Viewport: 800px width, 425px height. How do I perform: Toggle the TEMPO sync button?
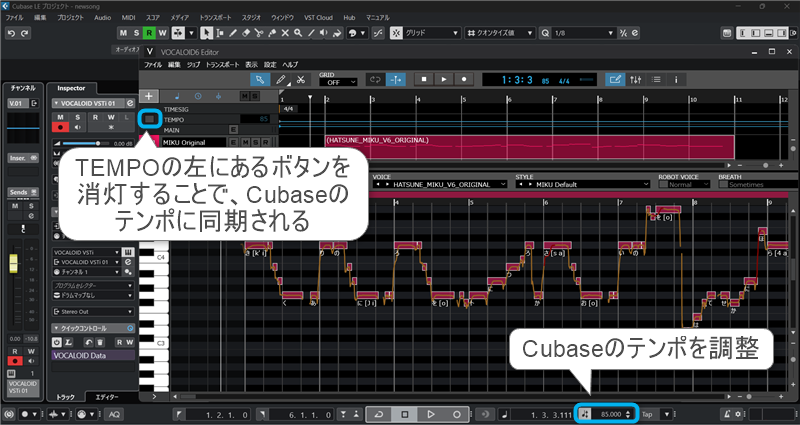pos(149,119)
